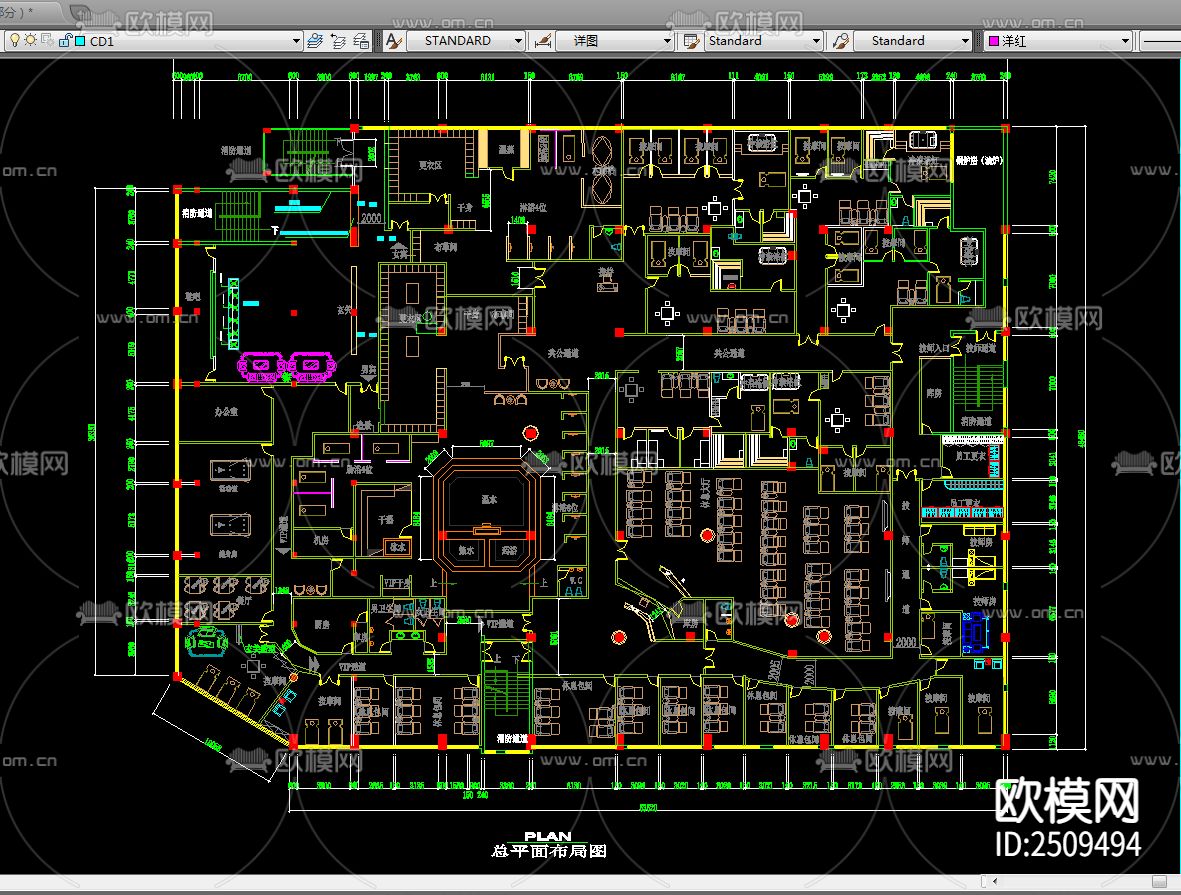Click the Layer Previous icon
1181x895 pixels.
pos(338,41)
